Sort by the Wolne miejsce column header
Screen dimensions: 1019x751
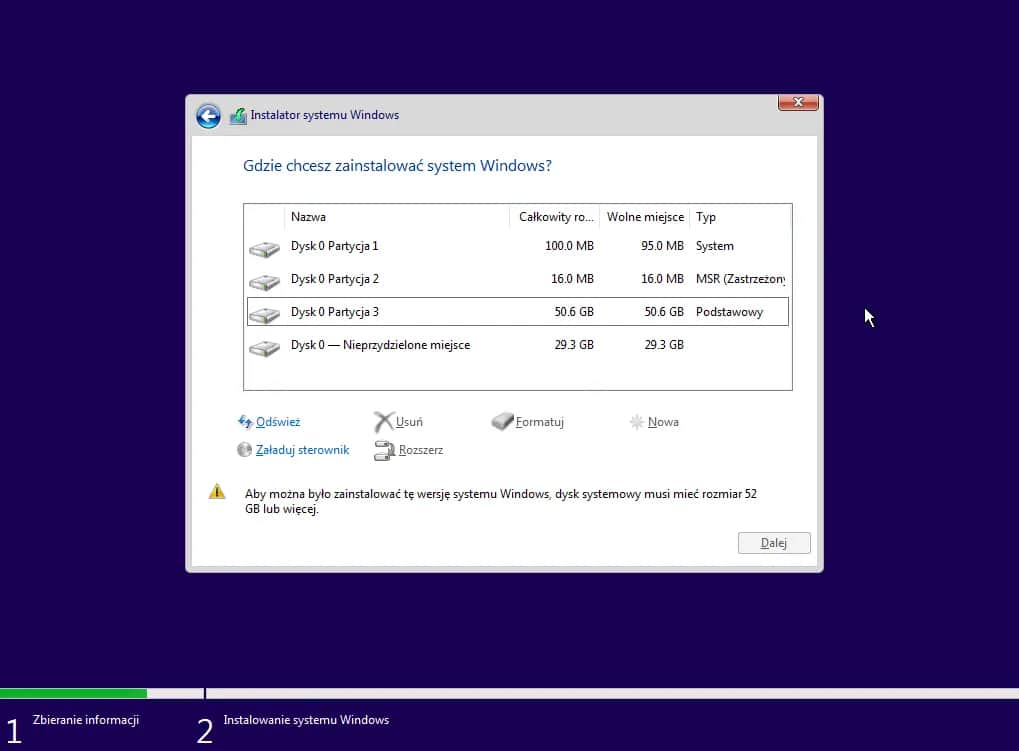(x=644, y=216)
